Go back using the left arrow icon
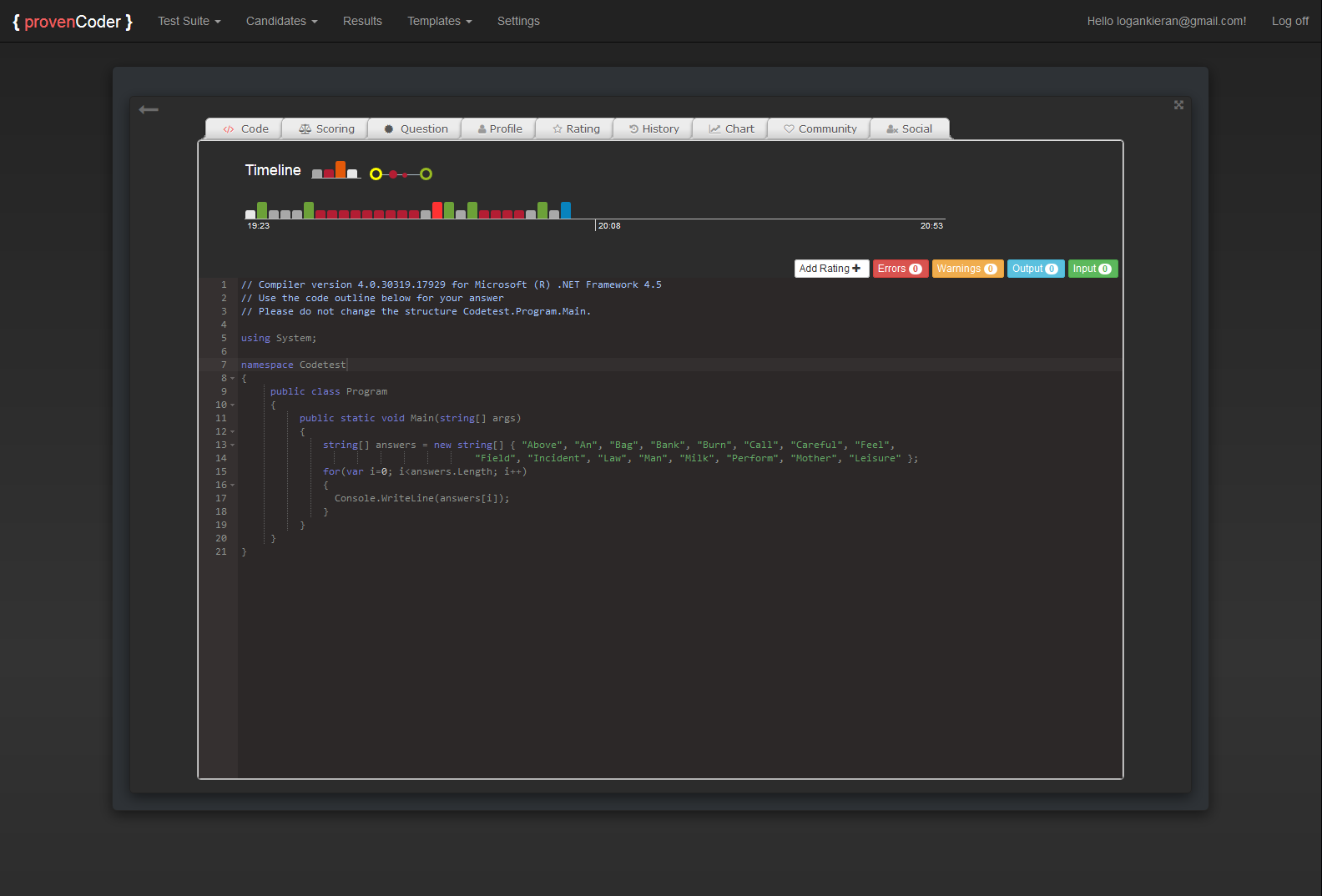 click(x=149, y=109)
